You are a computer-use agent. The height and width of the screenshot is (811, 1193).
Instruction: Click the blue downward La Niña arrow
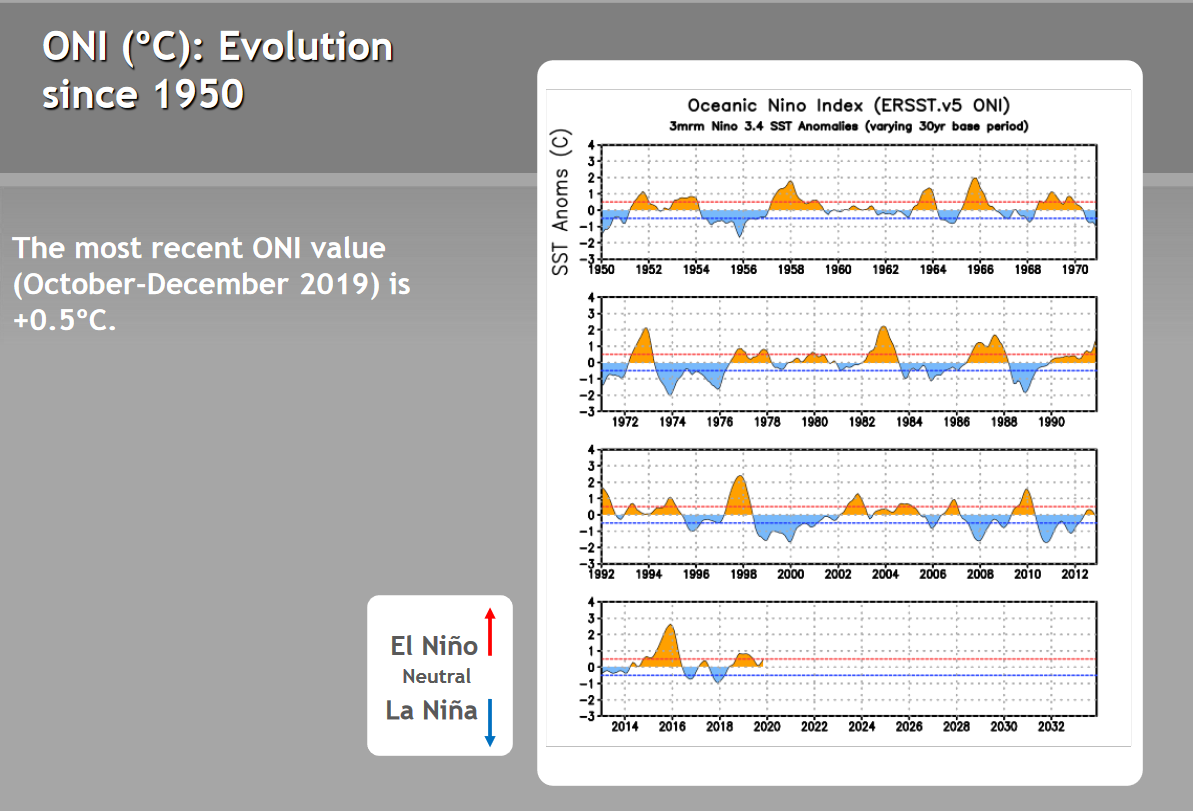tap(490, 722)
